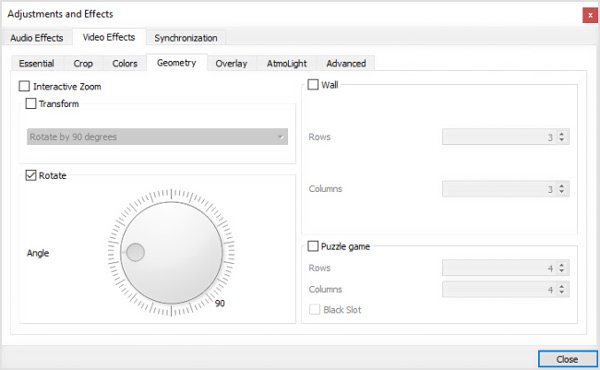Viewport: 600px width, 370px height.
Task: Close the dialog with the red X icon
Action: (x=590, y=15)
